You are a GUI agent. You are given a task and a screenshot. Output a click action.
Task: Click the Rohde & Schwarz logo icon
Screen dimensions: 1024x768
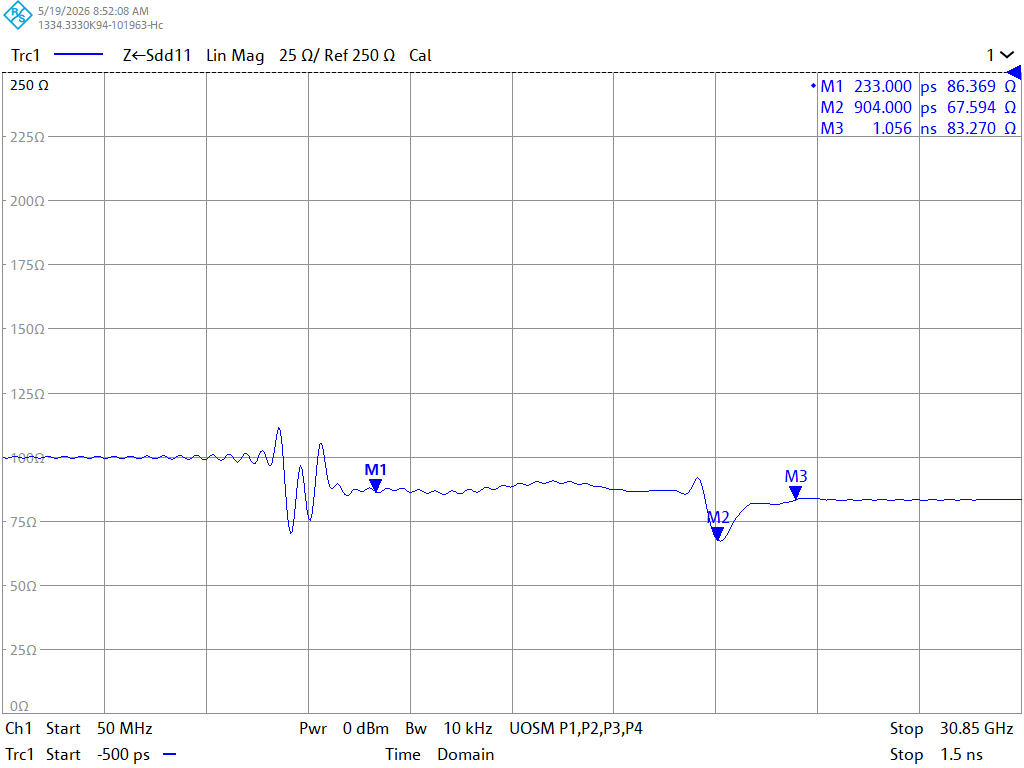coord(18,16)
